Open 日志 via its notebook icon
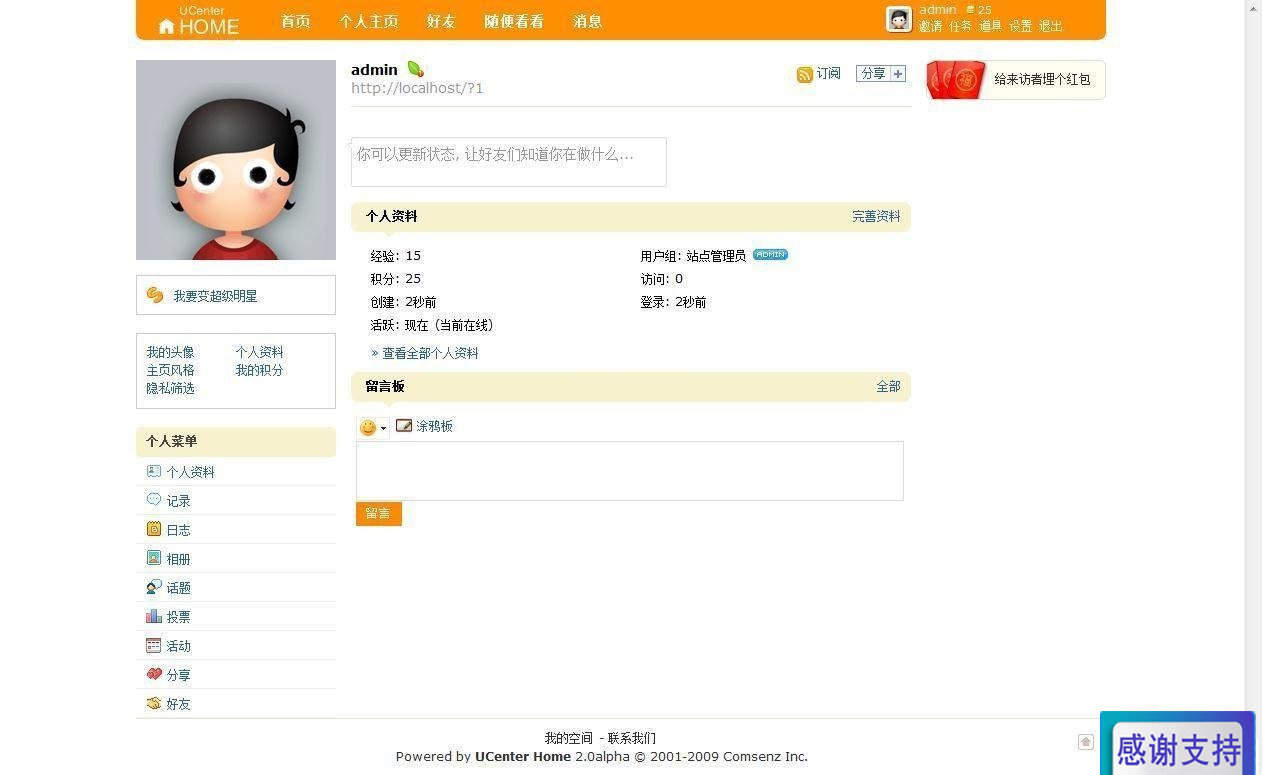 153,529
